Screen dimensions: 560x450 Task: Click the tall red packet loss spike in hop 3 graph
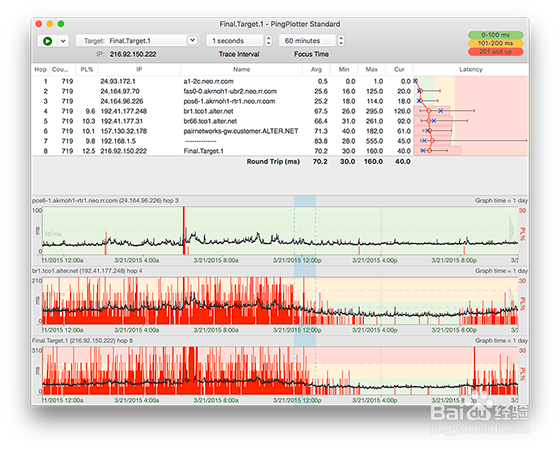(x=184, y=230)
